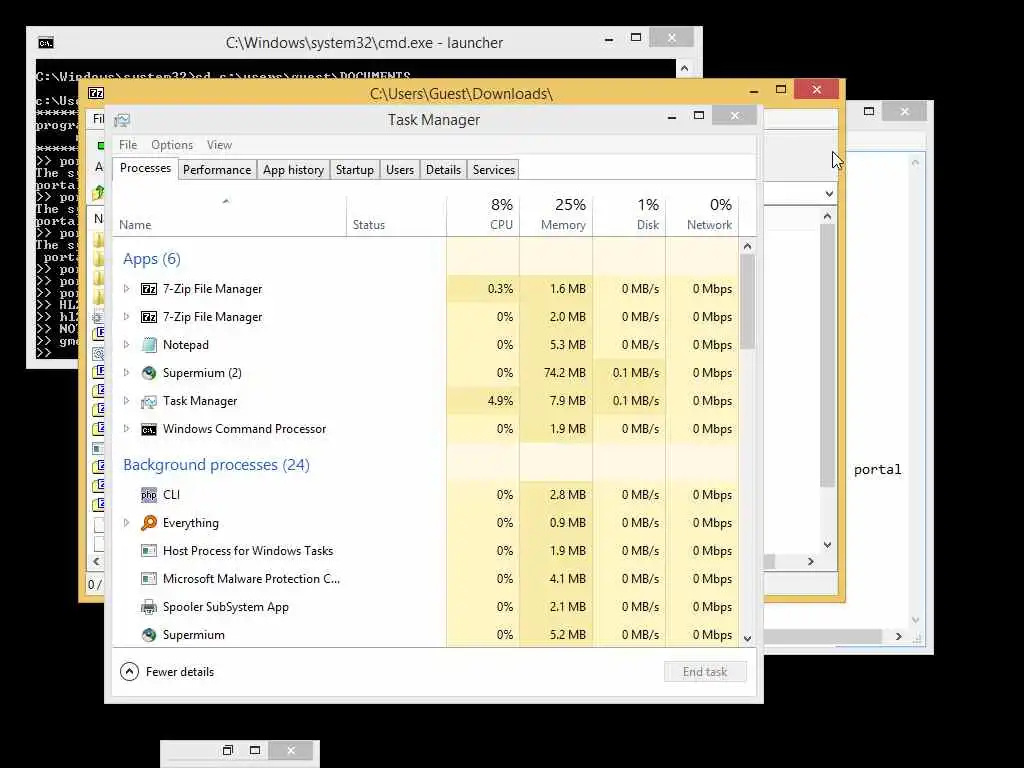The width and height of the screenshot is (1024, 768).
Task: Click the 74.2 MB memory value for Supermium
Action: click(564, 373)
